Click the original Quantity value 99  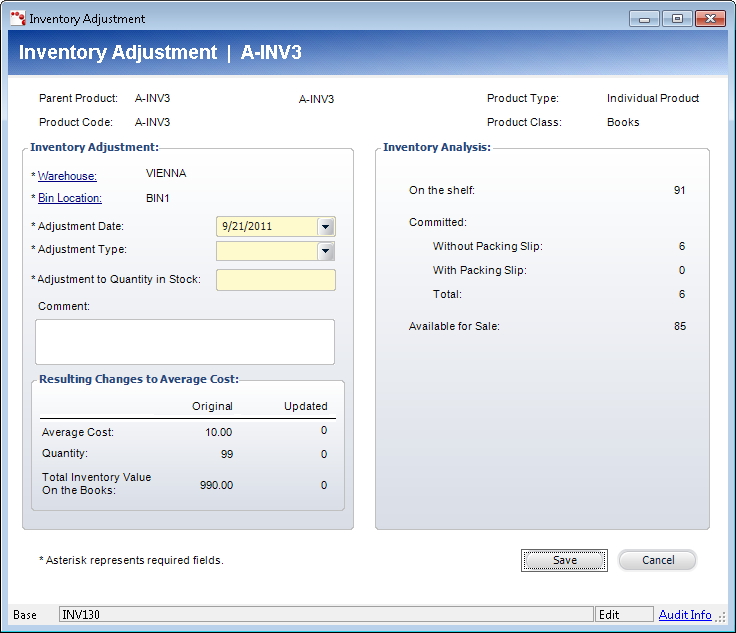tap(227, 454)
